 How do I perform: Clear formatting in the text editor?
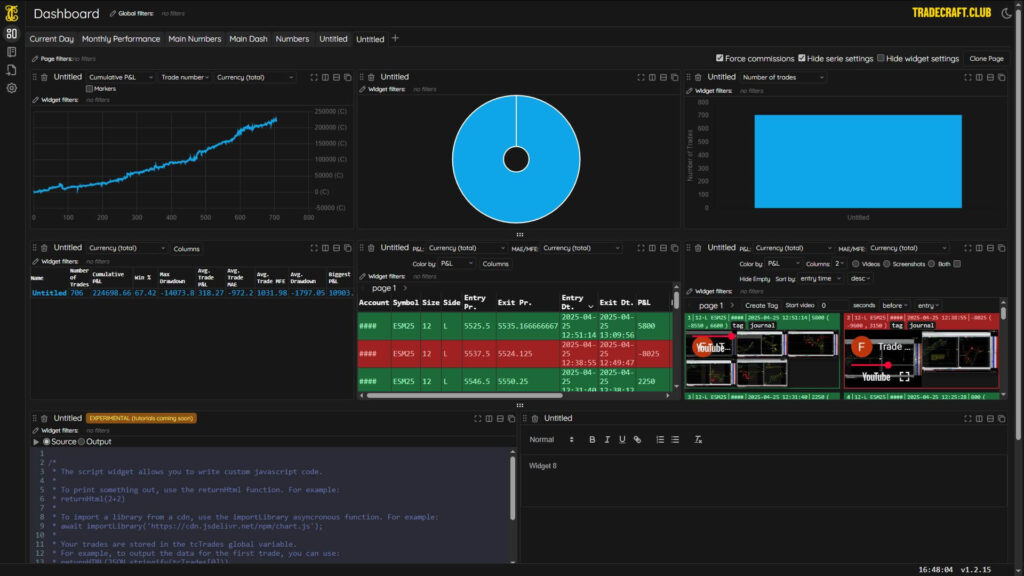coord(698,440)
